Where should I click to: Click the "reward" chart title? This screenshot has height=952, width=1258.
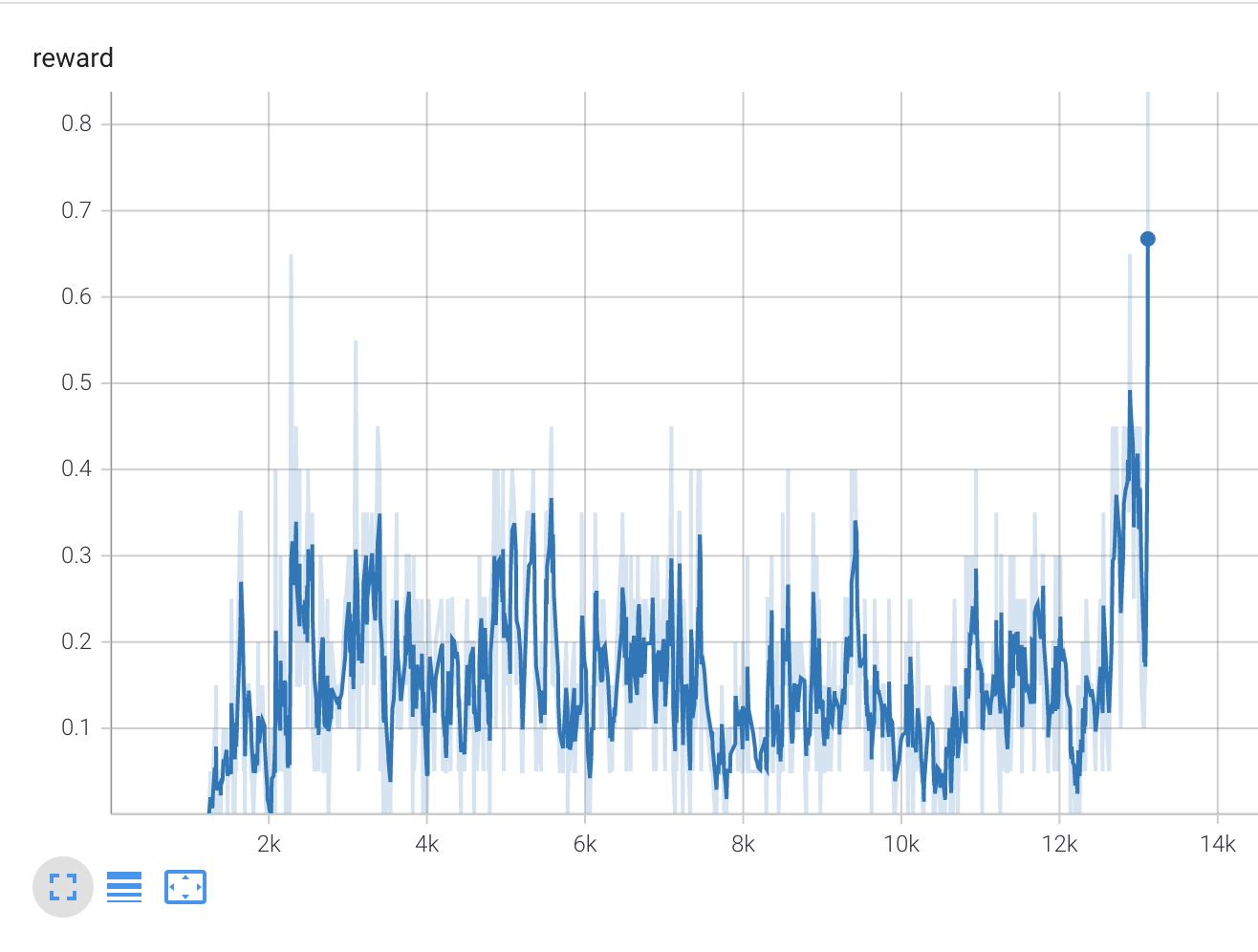pyautogui.click(x=73, y=58)
